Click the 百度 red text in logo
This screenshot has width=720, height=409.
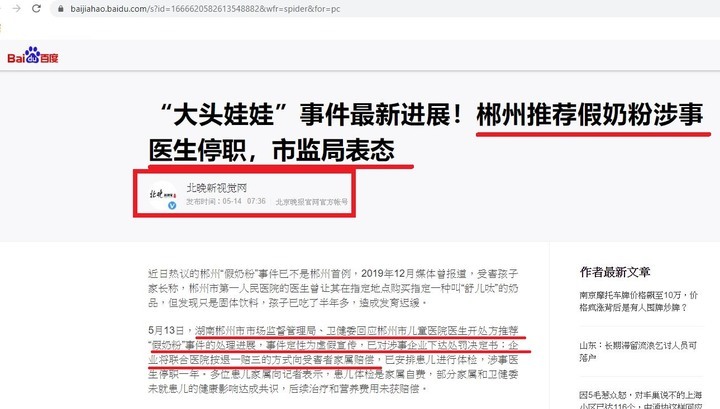click(x=49, y=58)
